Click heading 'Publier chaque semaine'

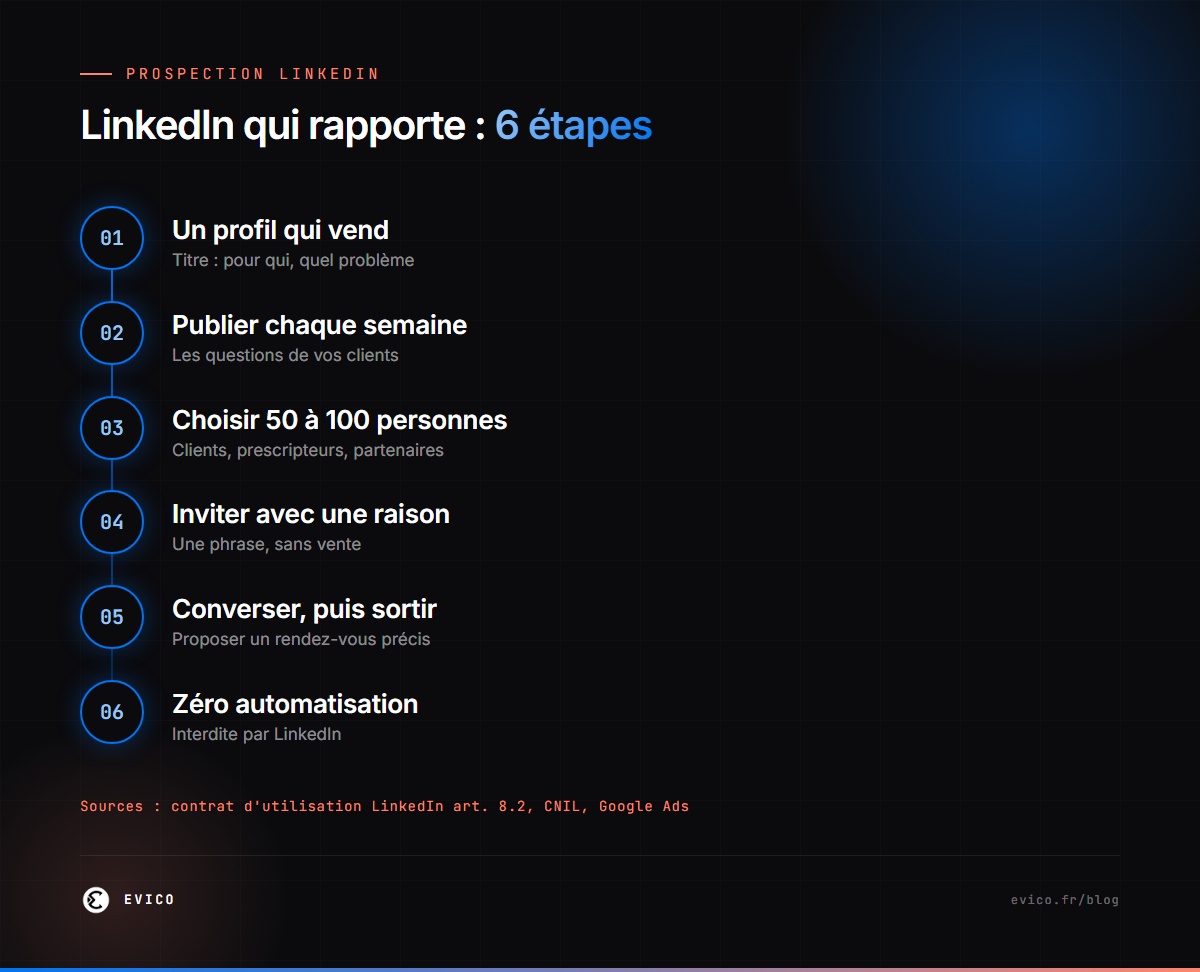[319, 325]
